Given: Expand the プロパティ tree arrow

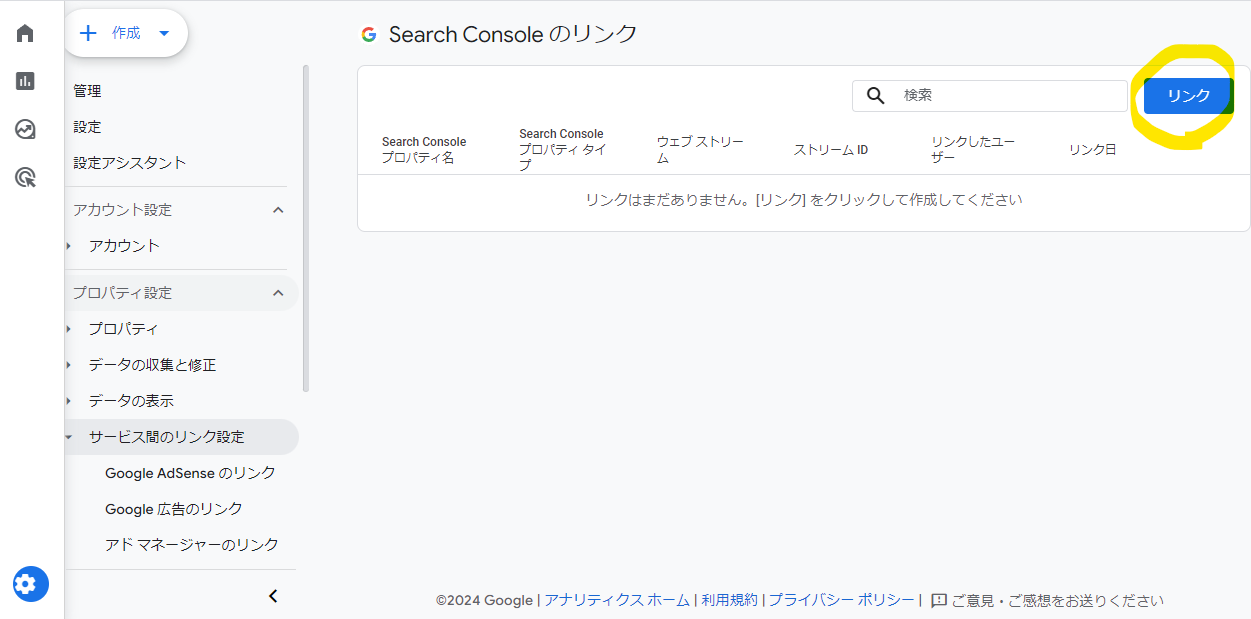Looking at the screenshot, I should click(69, 329).
